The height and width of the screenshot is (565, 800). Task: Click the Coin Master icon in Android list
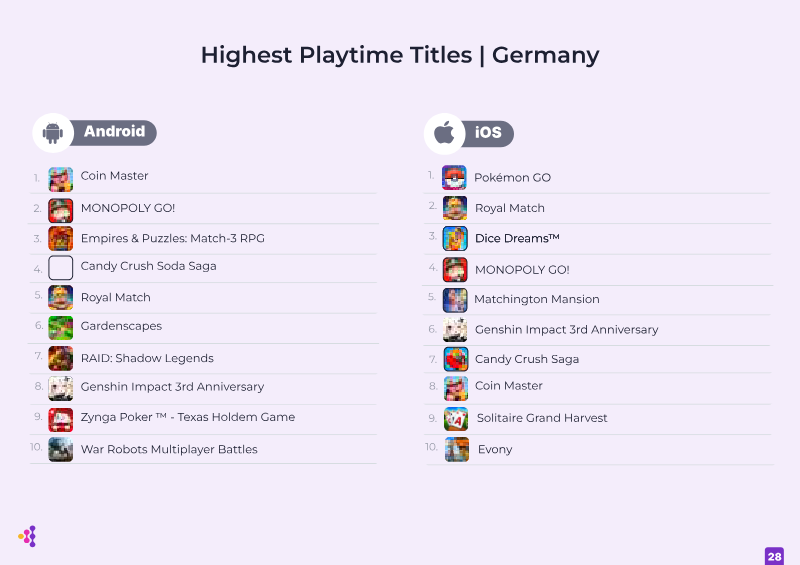[x=61, y=179]
